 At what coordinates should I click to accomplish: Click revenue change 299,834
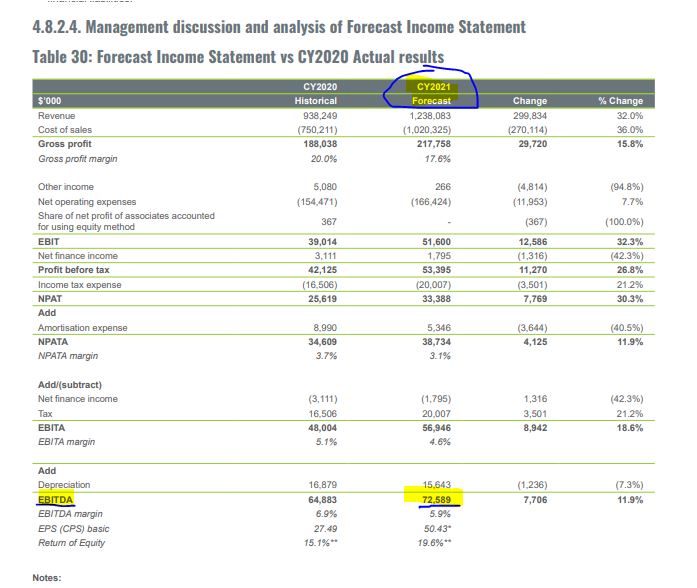[530, 116]
